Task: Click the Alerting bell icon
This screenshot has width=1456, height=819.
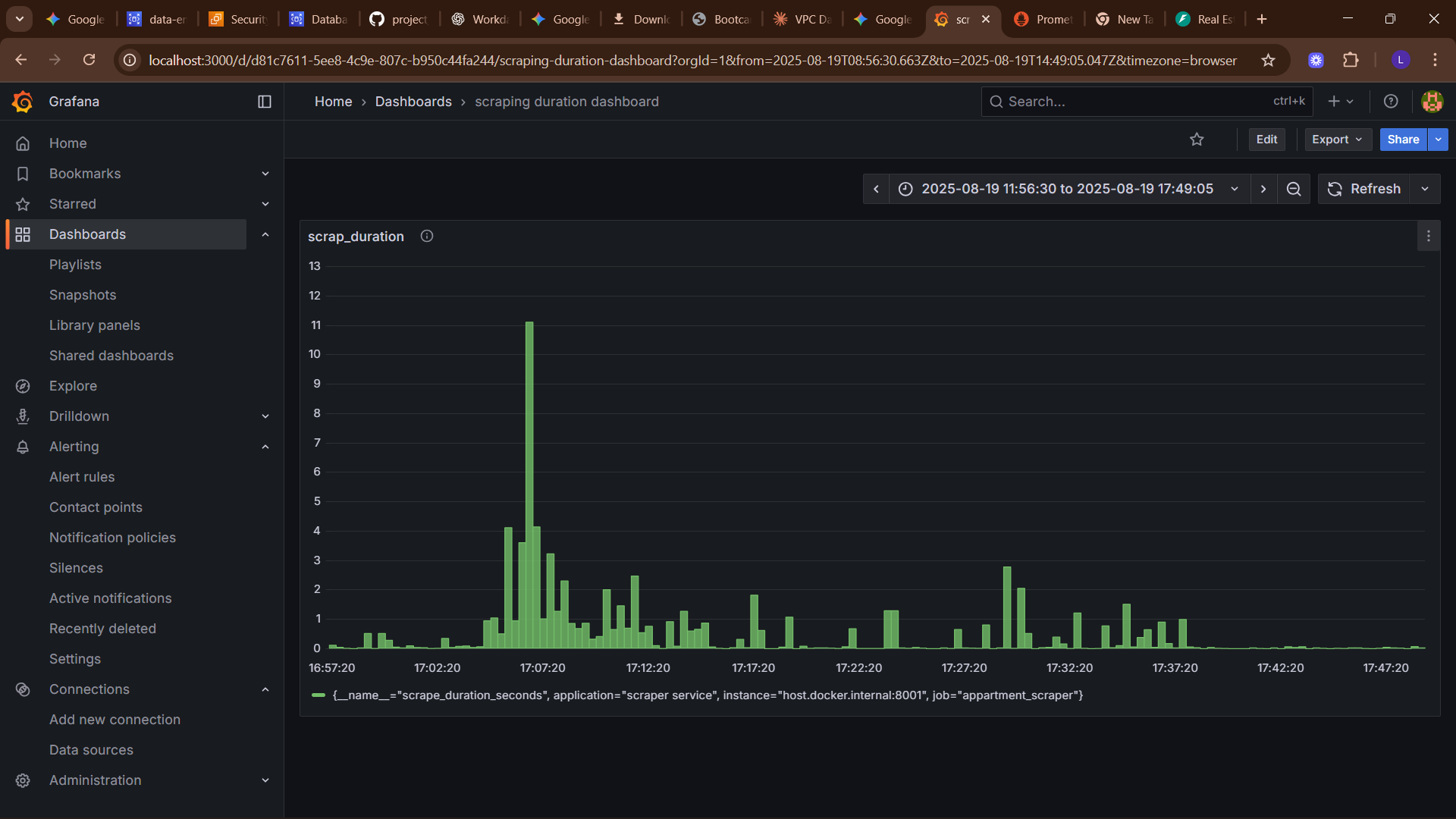Action: (23, 447)
